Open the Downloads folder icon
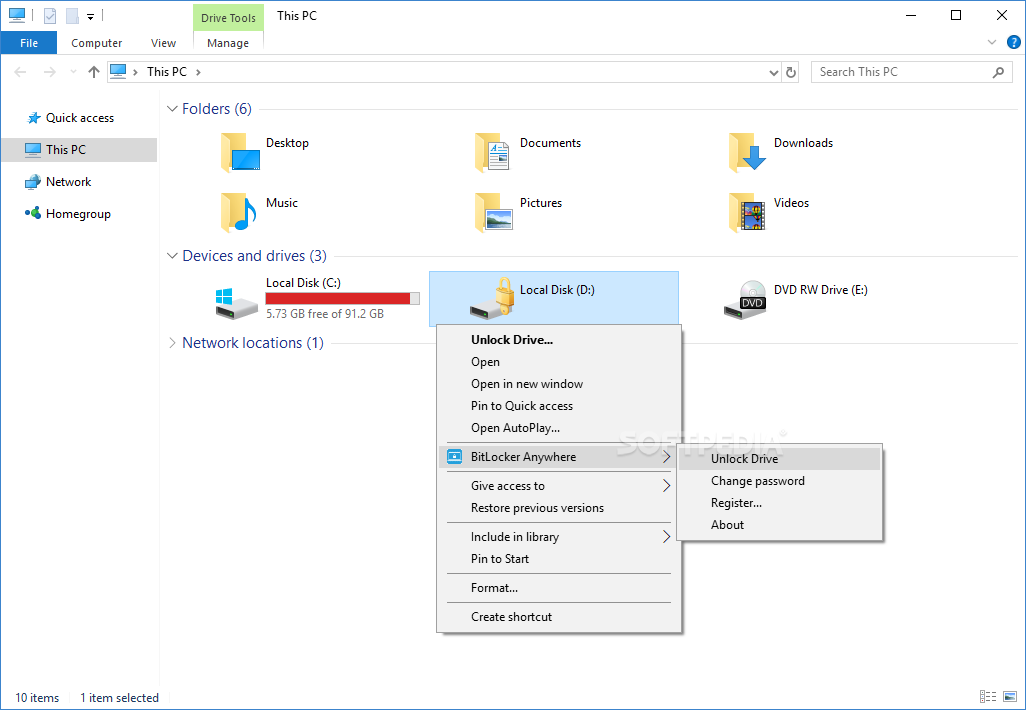1026x710 pixels. pyautogui.click(x=747, y=152)
